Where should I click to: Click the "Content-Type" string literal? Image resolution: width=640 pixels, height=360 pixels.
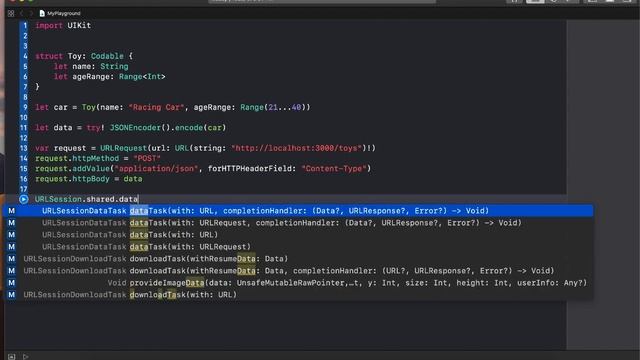click(334, 169)
